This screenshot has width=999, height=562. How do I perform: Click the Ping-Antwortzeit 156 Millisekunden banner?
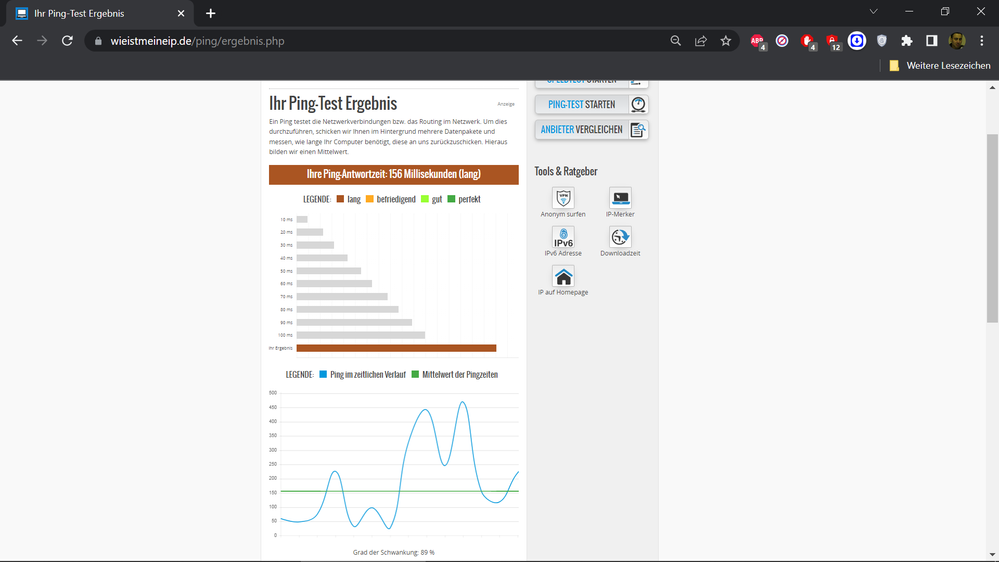[394, 175]
